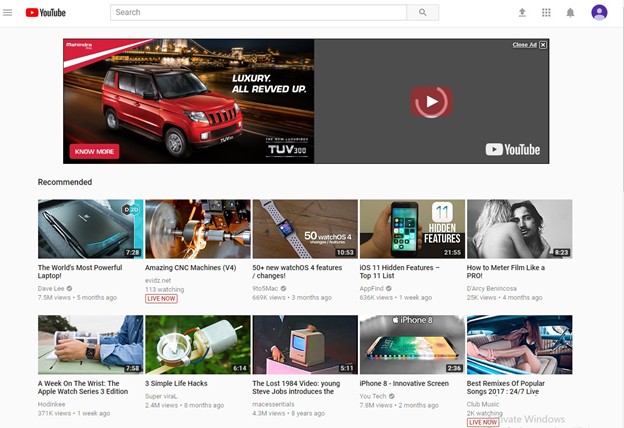Click the 21:55 duration badge
This screenshot has width=624, height=428.
pyautogui.click(x=452, y=252)
